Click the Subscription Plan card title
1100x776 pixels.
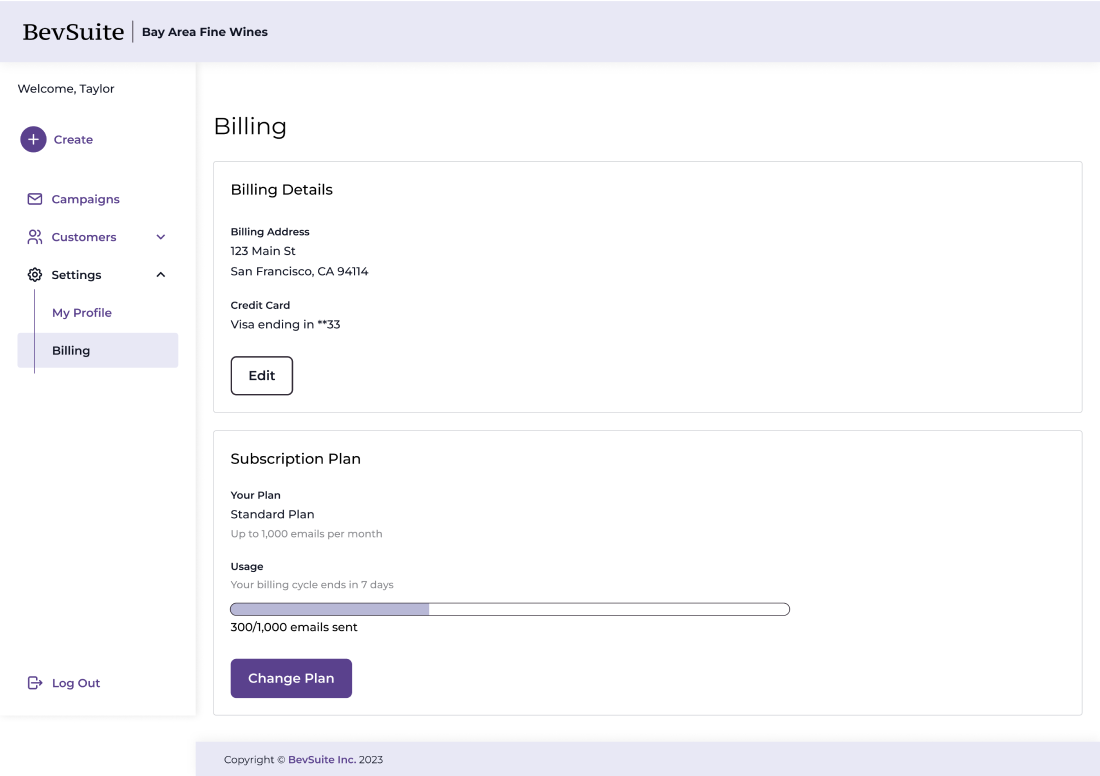(295, 459)
